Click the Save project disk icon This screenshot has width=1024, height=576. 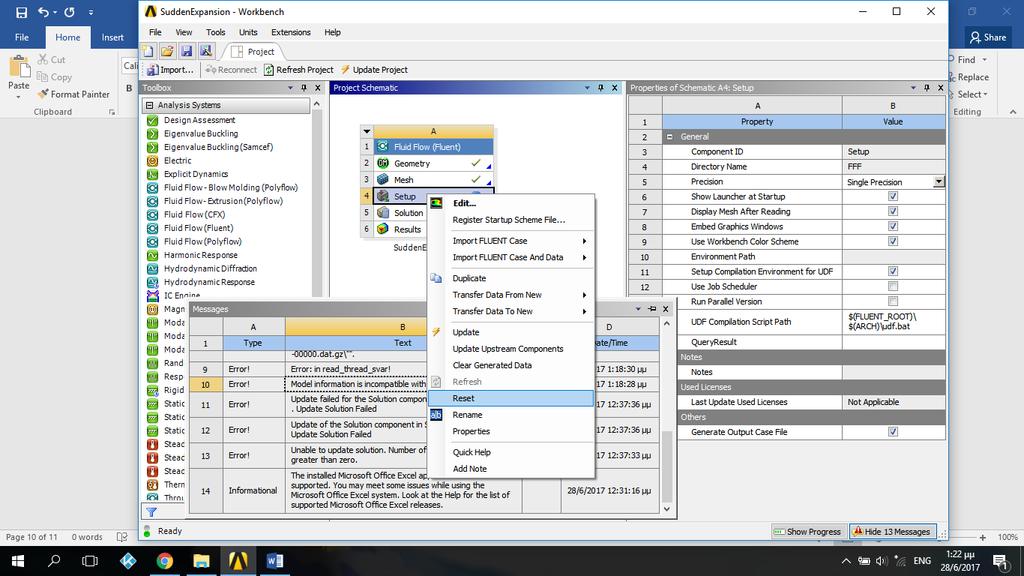click(x=187, y=51)
